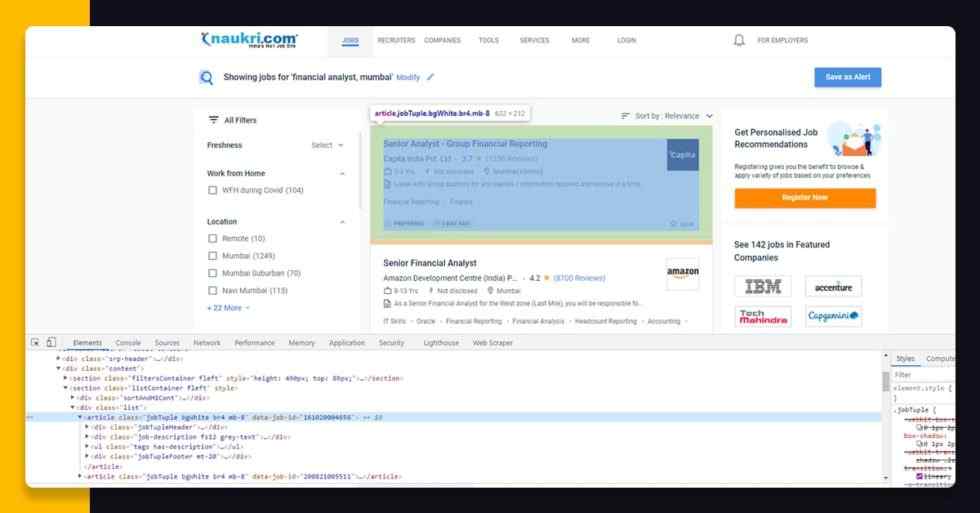Switch to DevTools Security tab

point(391,343)
